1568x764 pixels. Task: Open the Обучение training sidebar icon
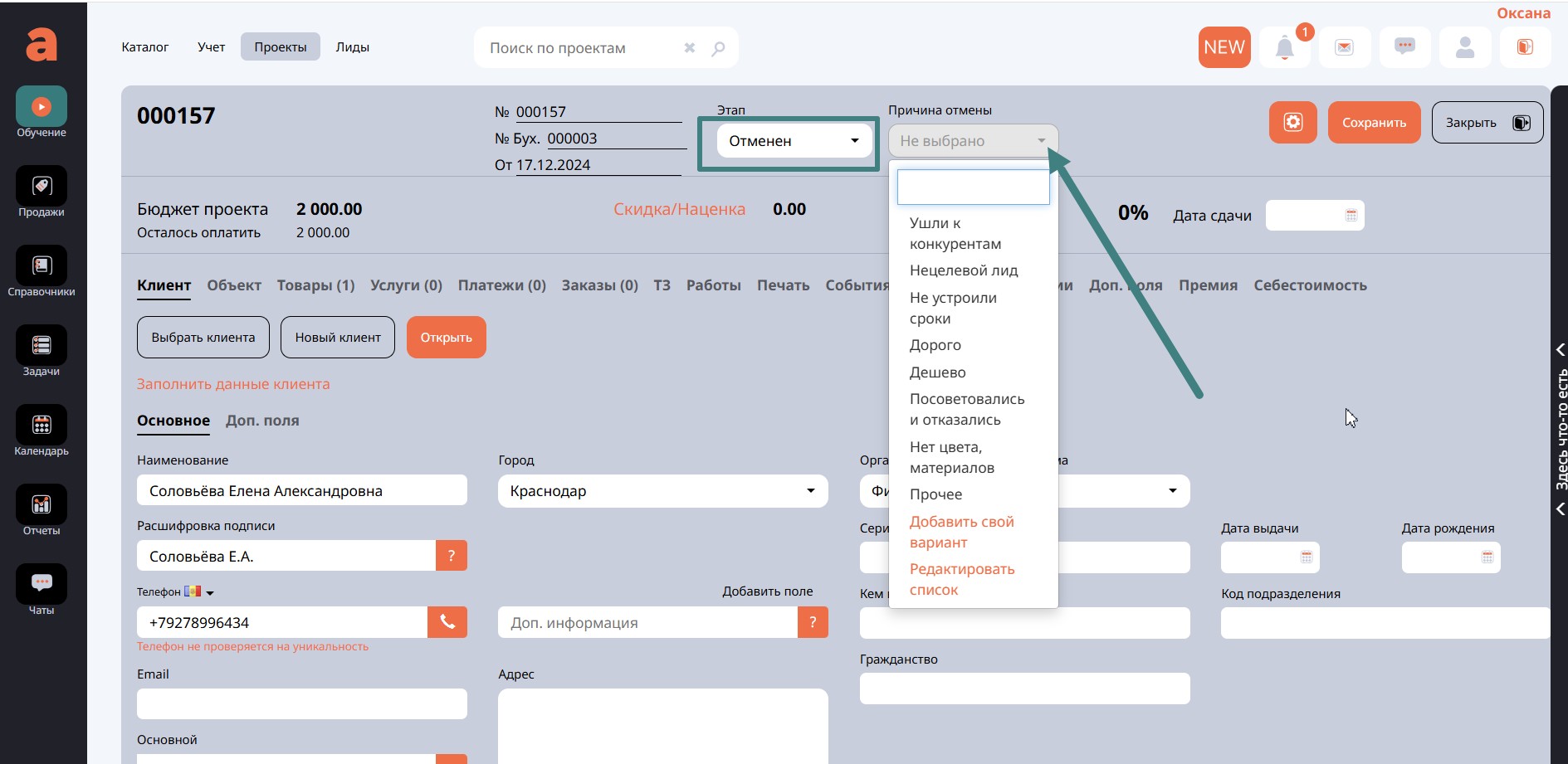coord(42,107)
